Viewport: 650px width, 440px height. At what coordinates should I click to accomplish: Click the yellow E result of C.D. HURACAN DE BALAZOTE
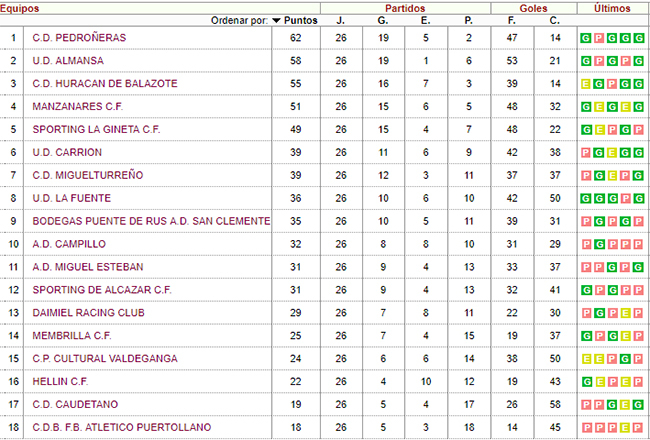[585, 84]
